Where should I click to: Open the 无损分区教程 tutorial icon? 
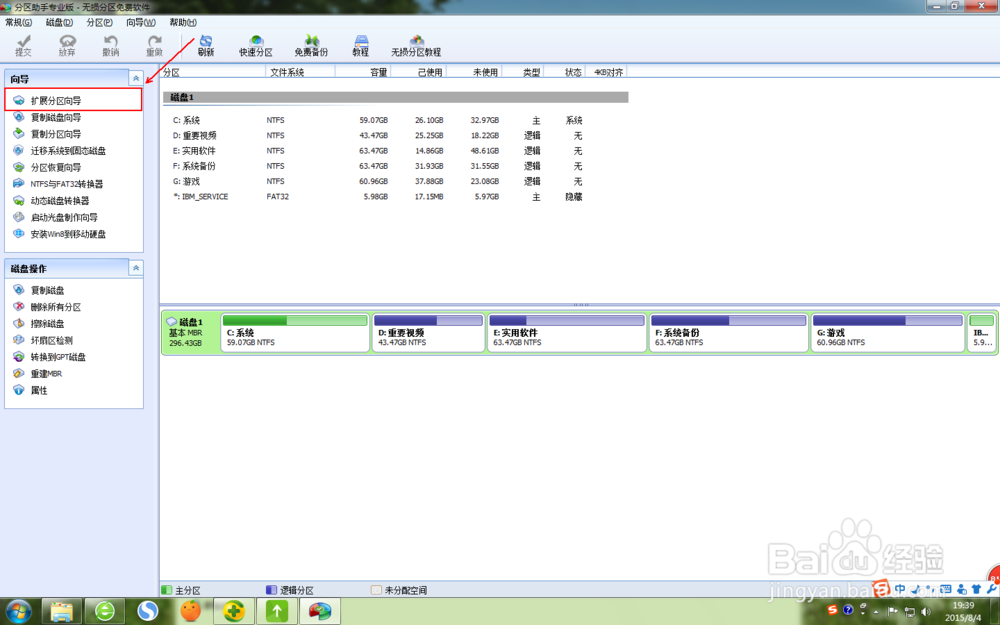point(416,46)
